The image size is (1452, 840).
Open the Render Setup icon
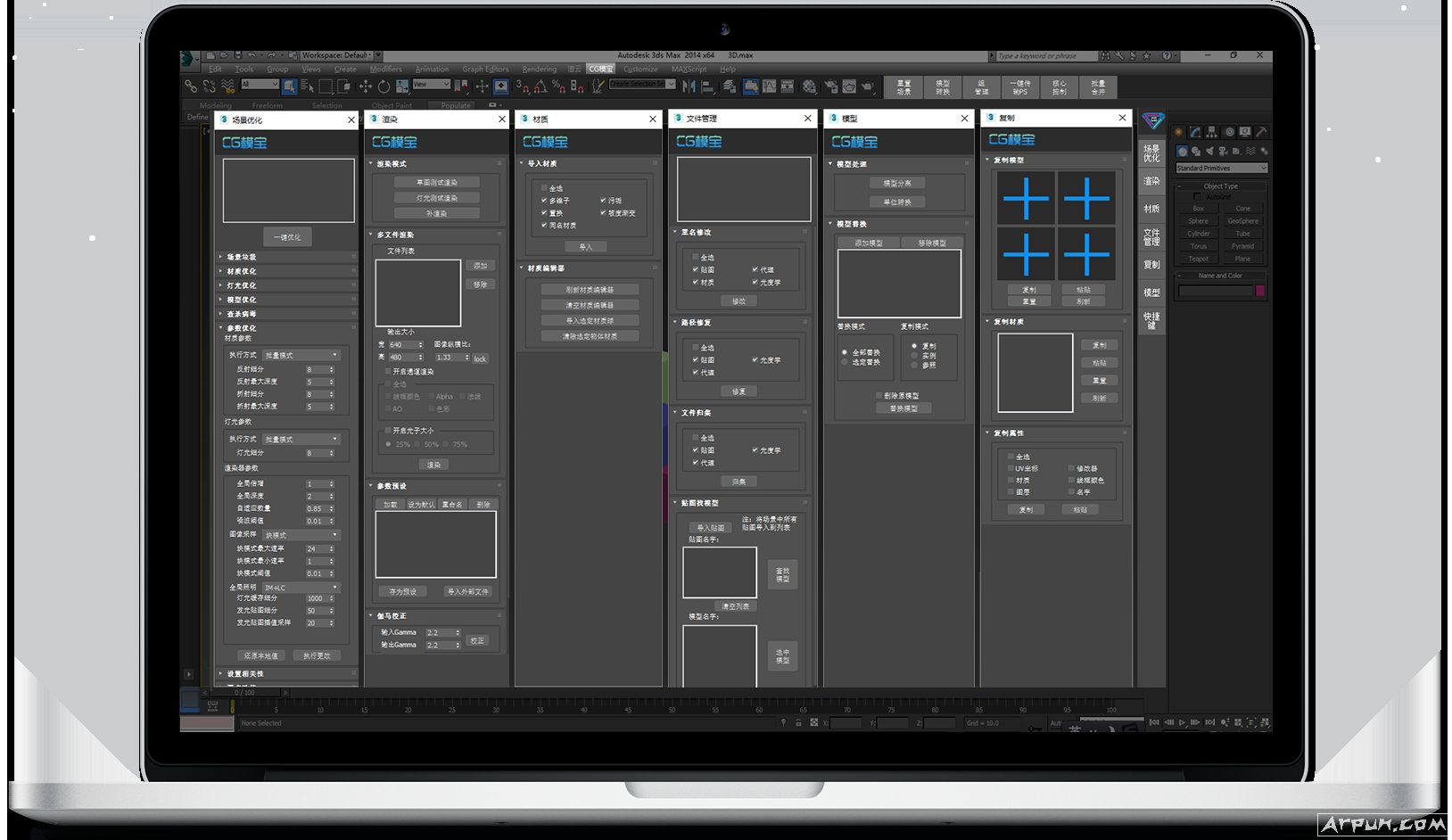(x=831, y=86)
